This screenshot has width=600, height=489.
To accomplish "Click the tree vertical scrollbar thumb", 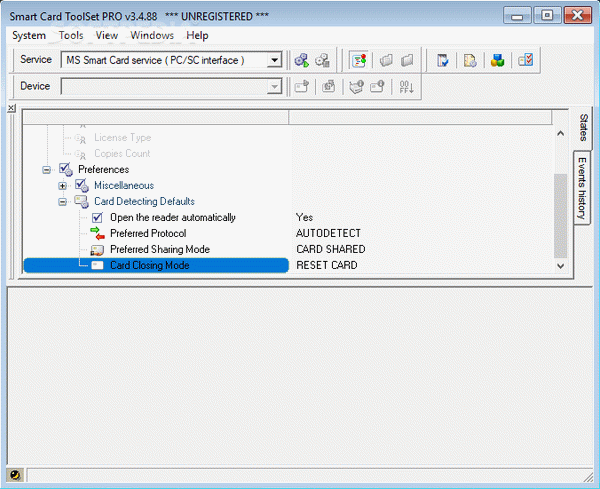I will pos(561,216).
